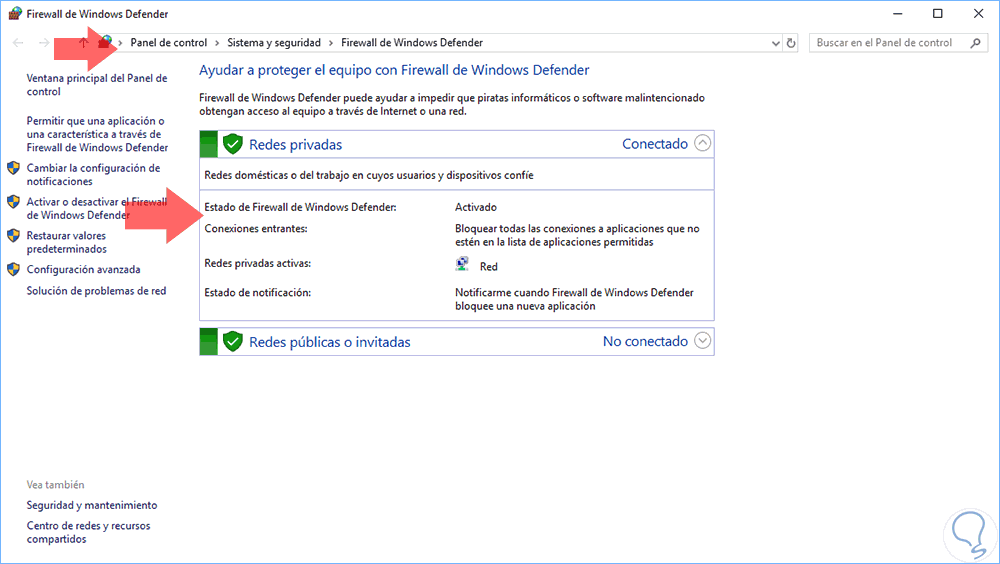Collapse the Redes privadas section
Image resolution: width=1000 pixels, height=564 pixels.
click(x=702, y=143)
